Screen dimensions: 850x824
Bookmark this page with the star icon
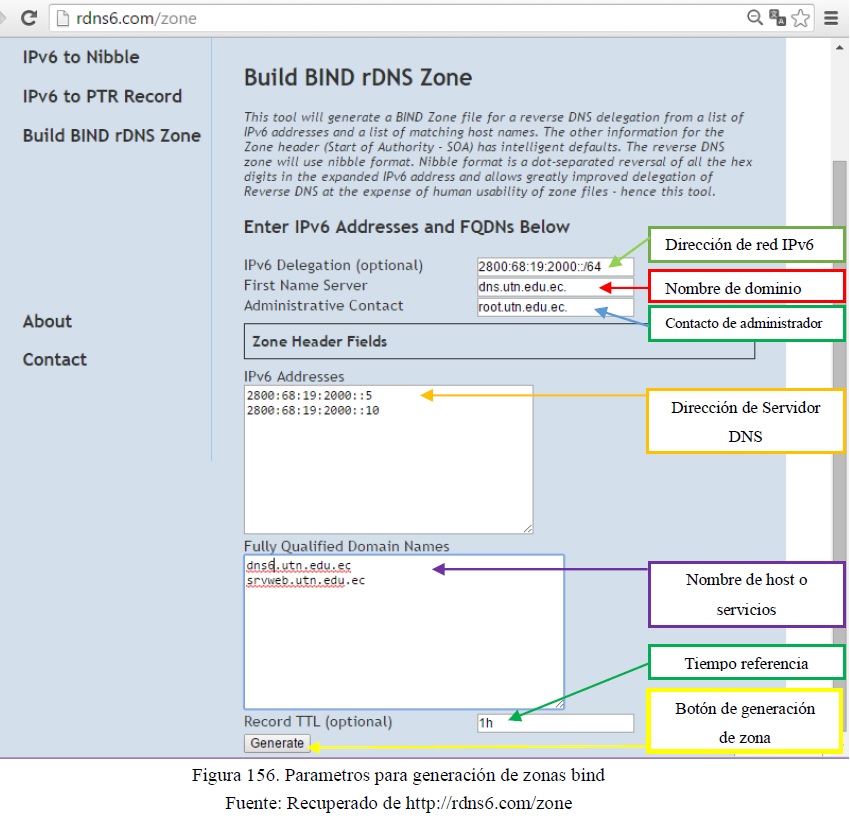[x=801, y=18]
